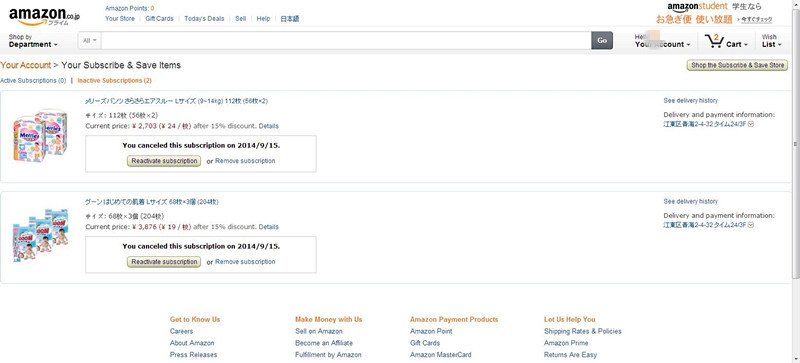Switch language to 日本語
This screenshot has width=800, height=363.
[290, 18]
